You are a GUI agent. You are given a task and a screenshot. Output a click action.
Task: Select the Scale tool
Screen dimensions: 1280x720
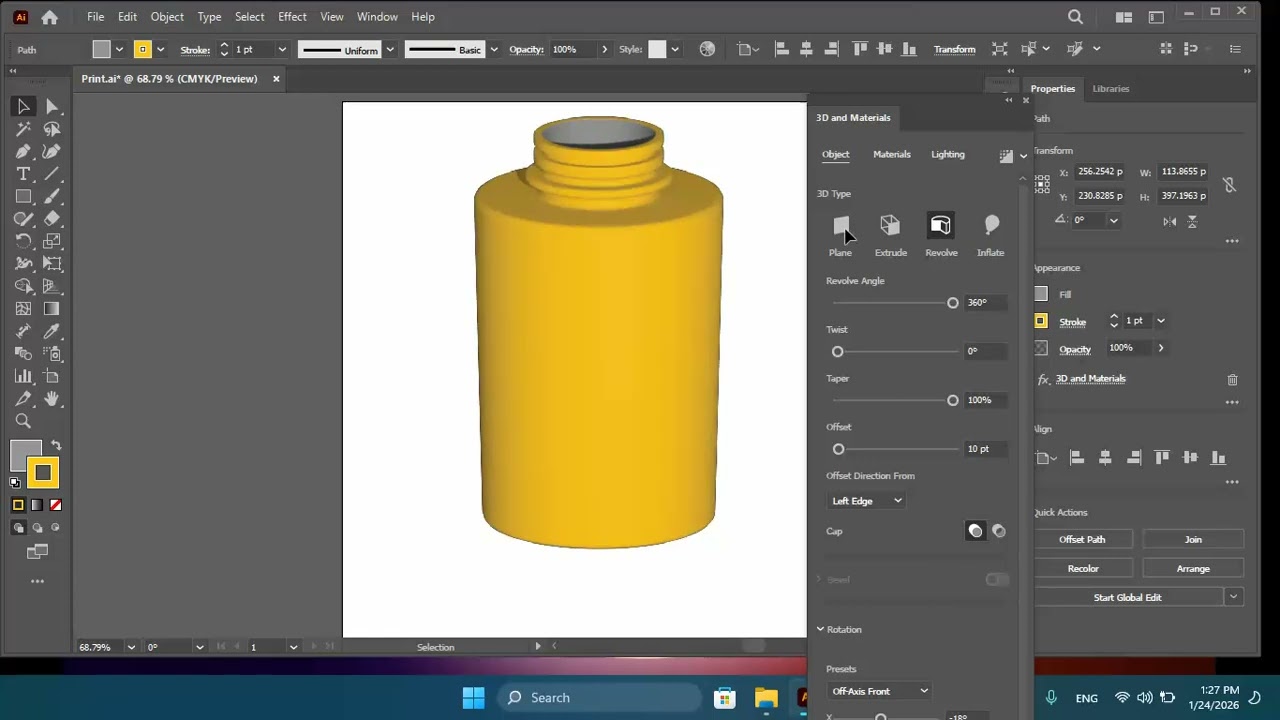[52, 241]
